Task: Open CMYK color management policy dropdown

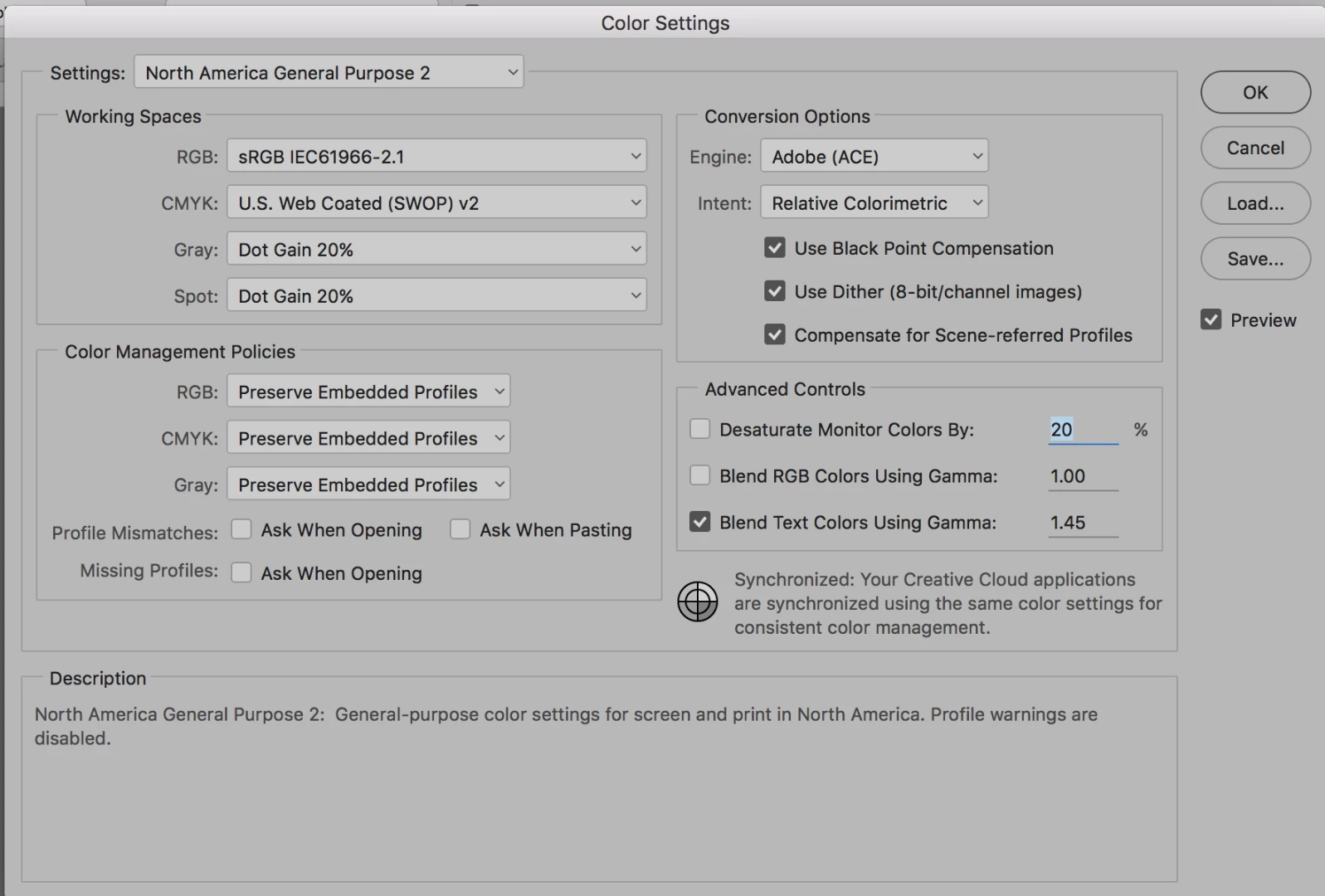Action: (x=368, y=438)
